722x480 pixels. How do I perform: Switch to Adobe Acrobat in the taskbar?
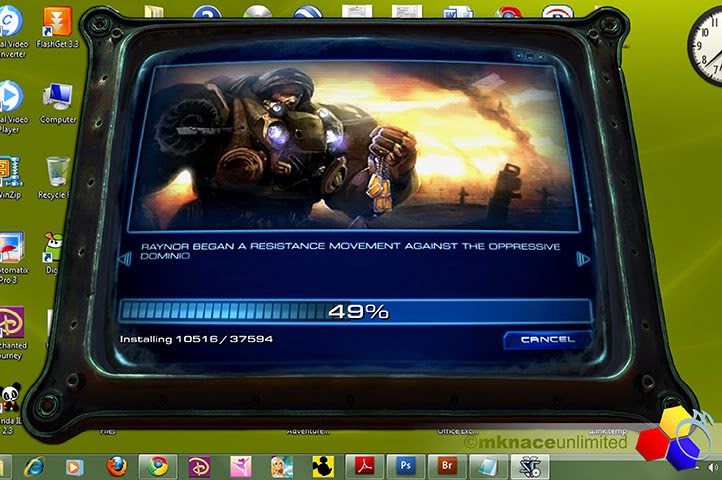click(364, 467)
